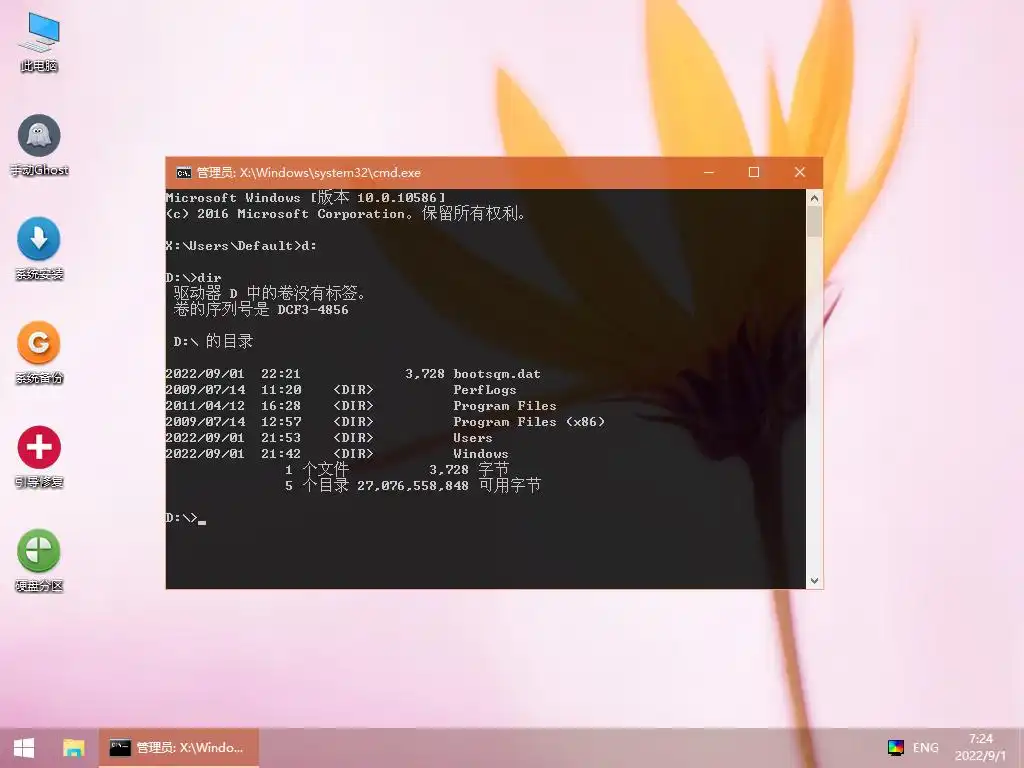
Task: Click the Program Files (x86) entry
Action: tap(529, 422)
